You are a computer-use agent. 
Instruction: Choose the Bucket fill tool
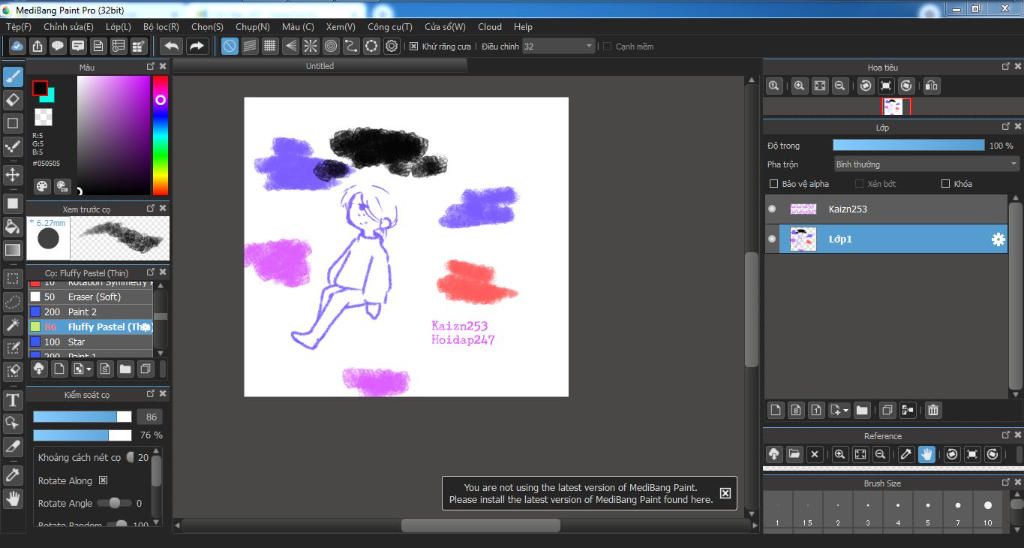click(x=12, y=227)
